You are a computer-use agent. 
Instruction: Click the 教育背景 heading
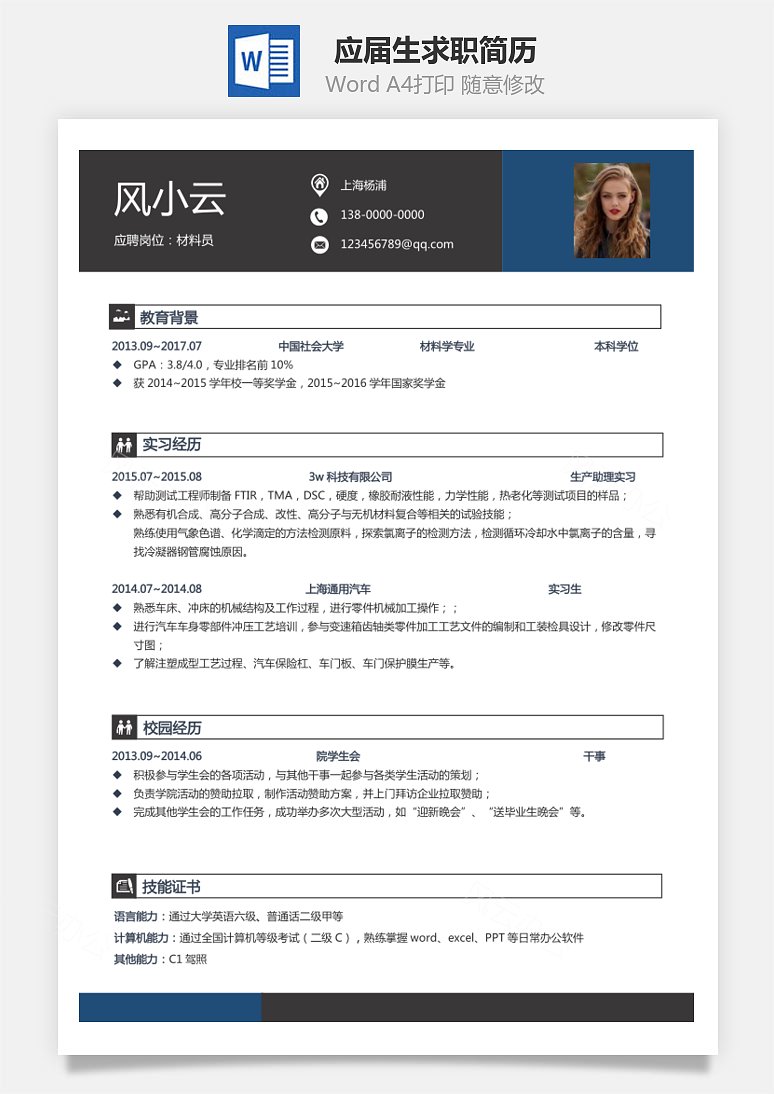(x=169, y=317)
